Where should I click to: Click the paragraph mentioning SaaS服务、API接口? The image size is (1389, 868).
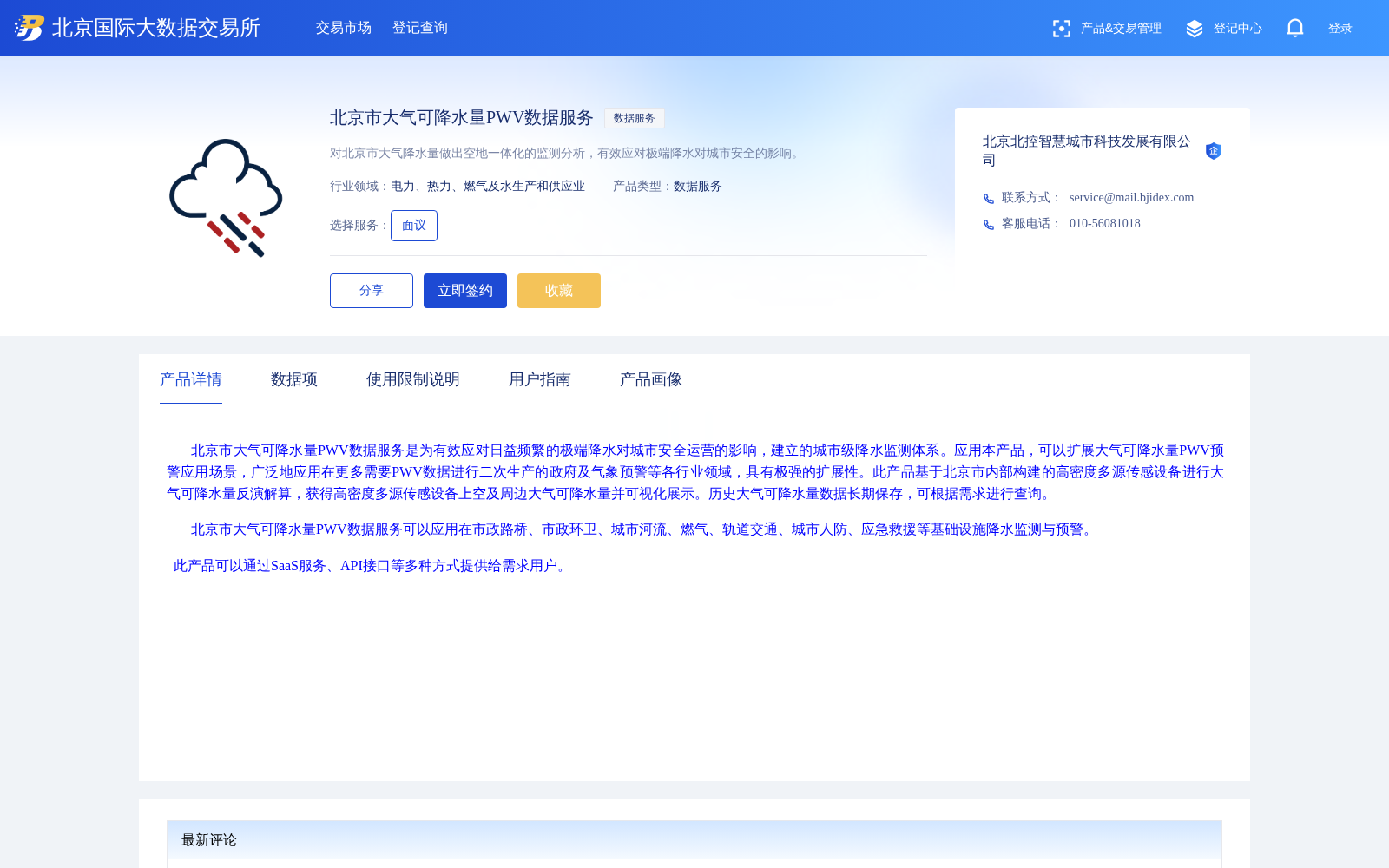tap(372, 566)
